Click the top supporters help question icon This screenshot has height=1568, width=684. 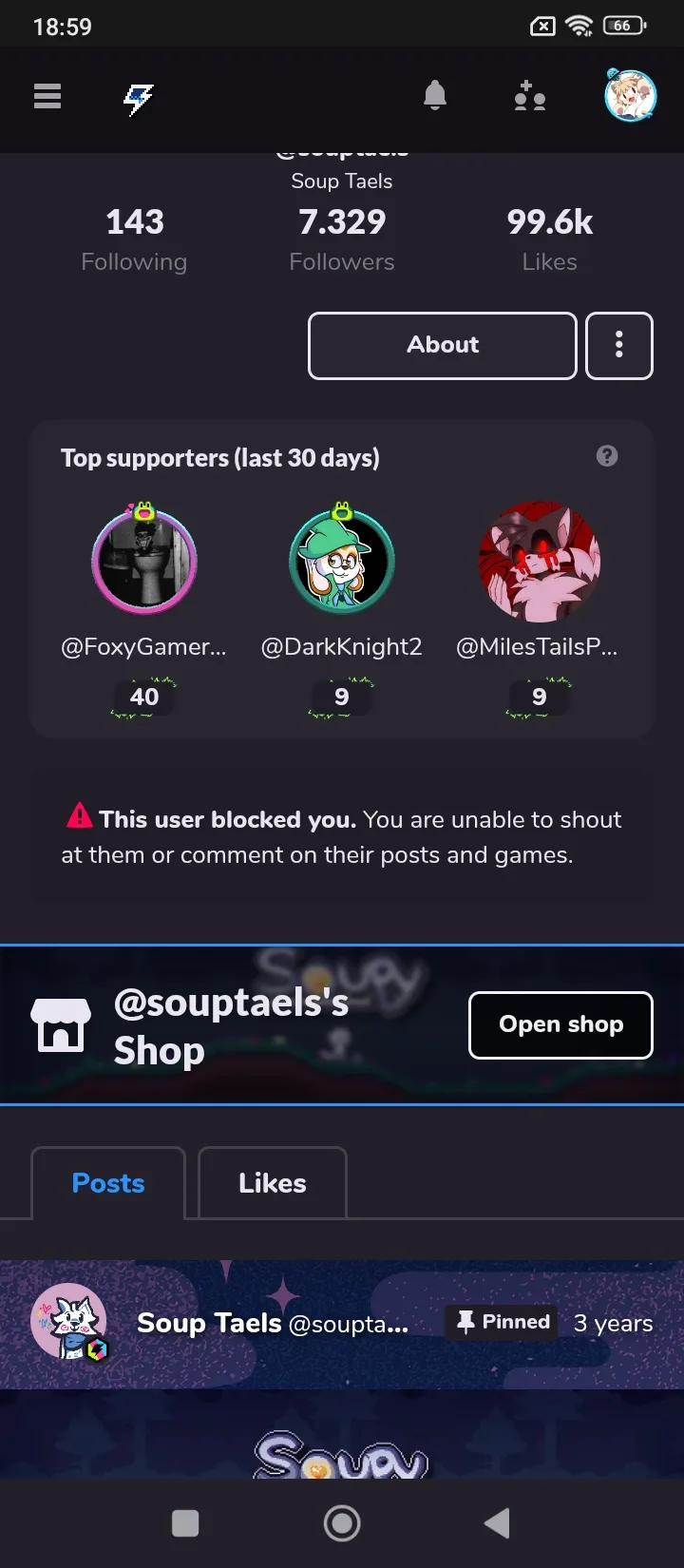(x=607, y=456)
